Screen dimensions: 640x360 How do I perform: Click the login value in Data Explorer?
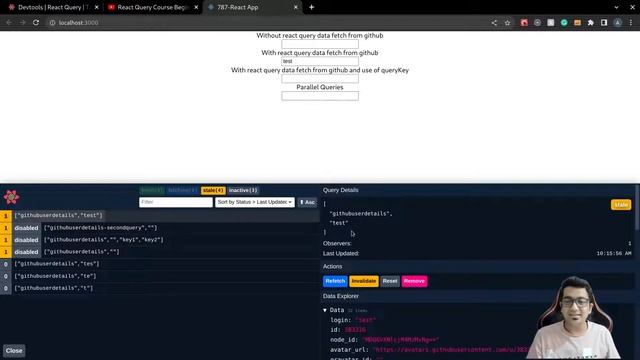tap(365, 320)
